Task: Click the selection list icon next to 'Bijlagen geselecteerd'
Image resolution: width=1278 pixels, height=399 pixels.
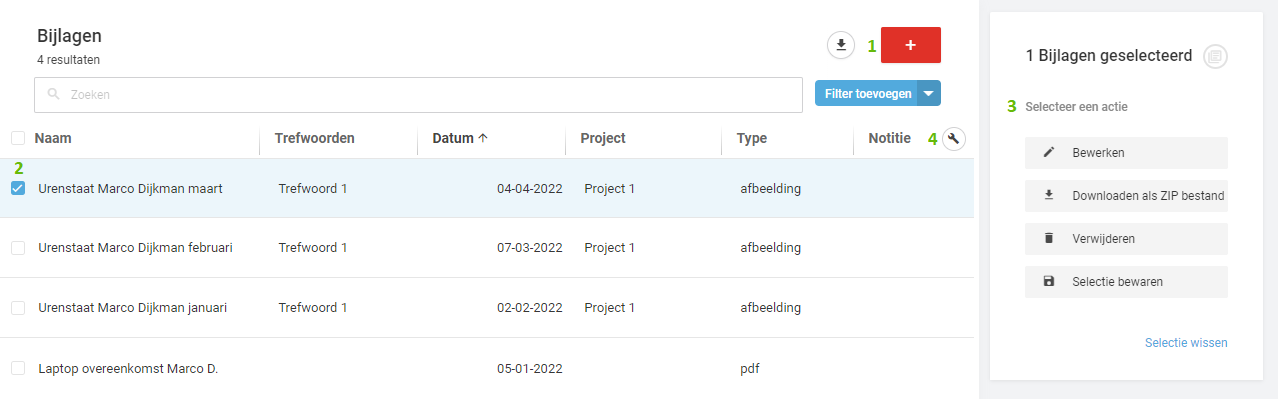Action: pyautogui.click(x=1215, y=56)
